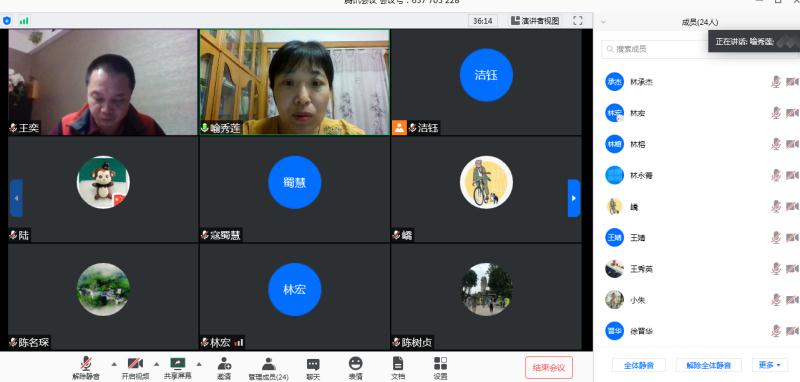Toggle 王秀英's camera in the member list
Image resolution: width=800 pixels, height=382 pixels.
792,268
